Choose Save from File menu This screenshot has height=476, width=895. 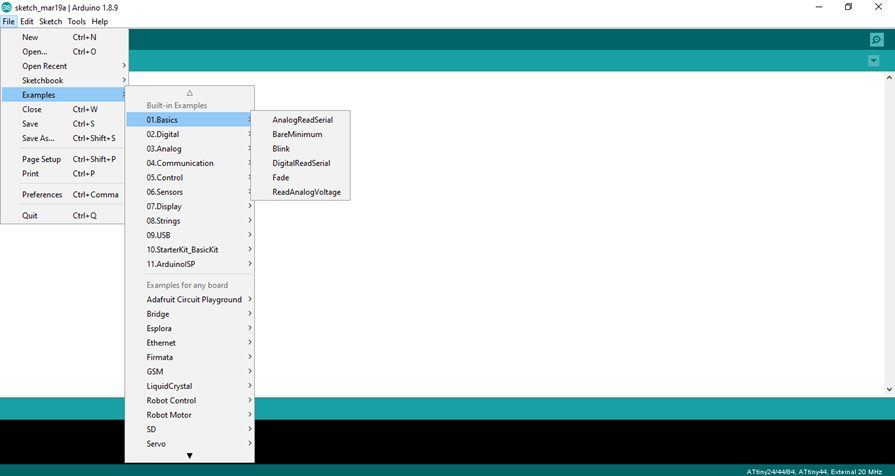coord(64,123)
